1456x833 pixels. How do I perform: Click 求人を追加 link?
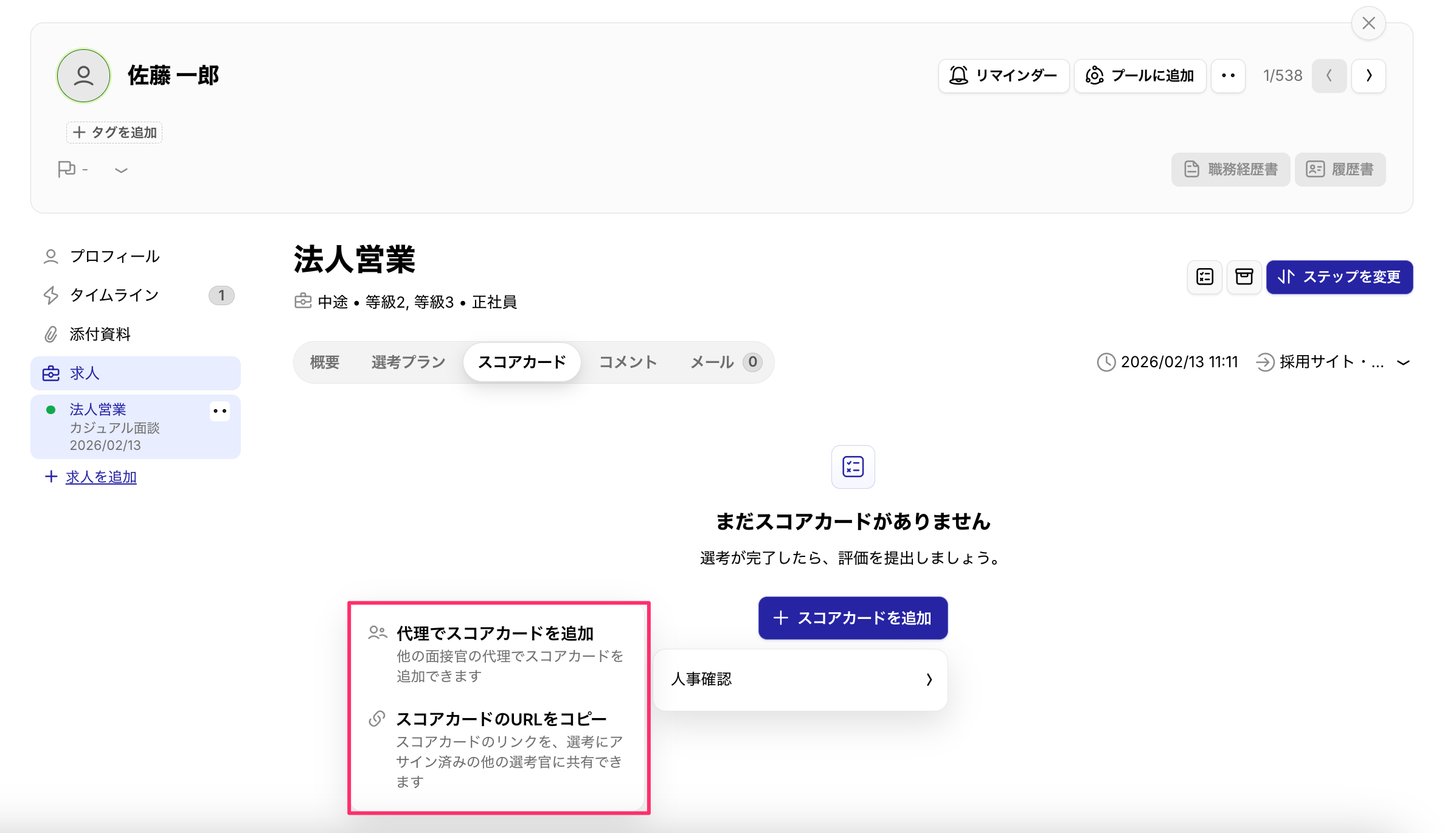click(x=101, y=477)
